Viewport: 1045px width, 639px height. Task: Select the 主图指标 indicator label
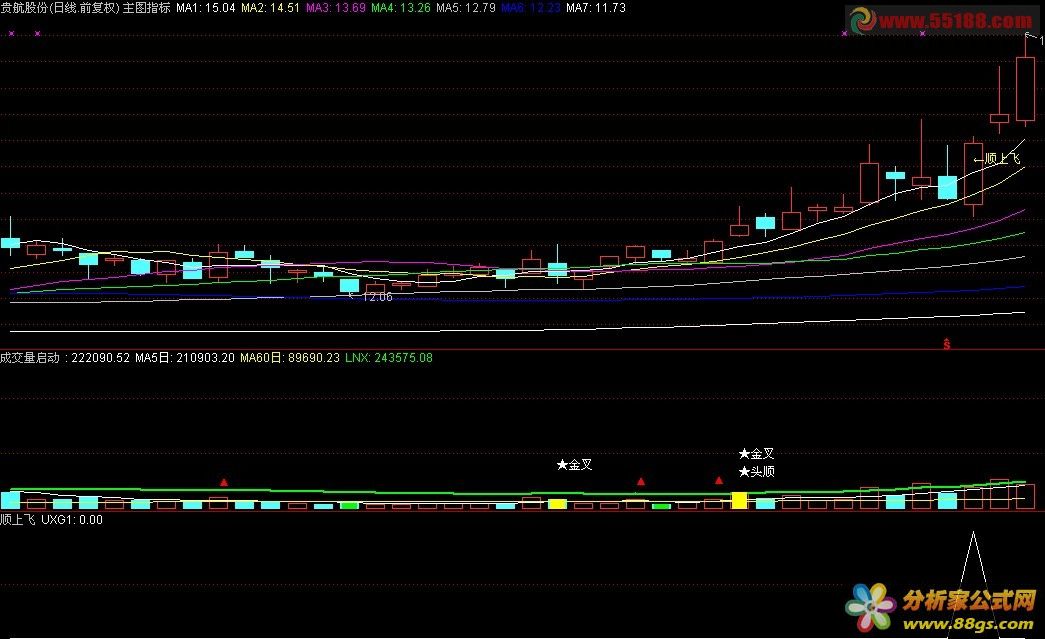(x=147, y=8)
